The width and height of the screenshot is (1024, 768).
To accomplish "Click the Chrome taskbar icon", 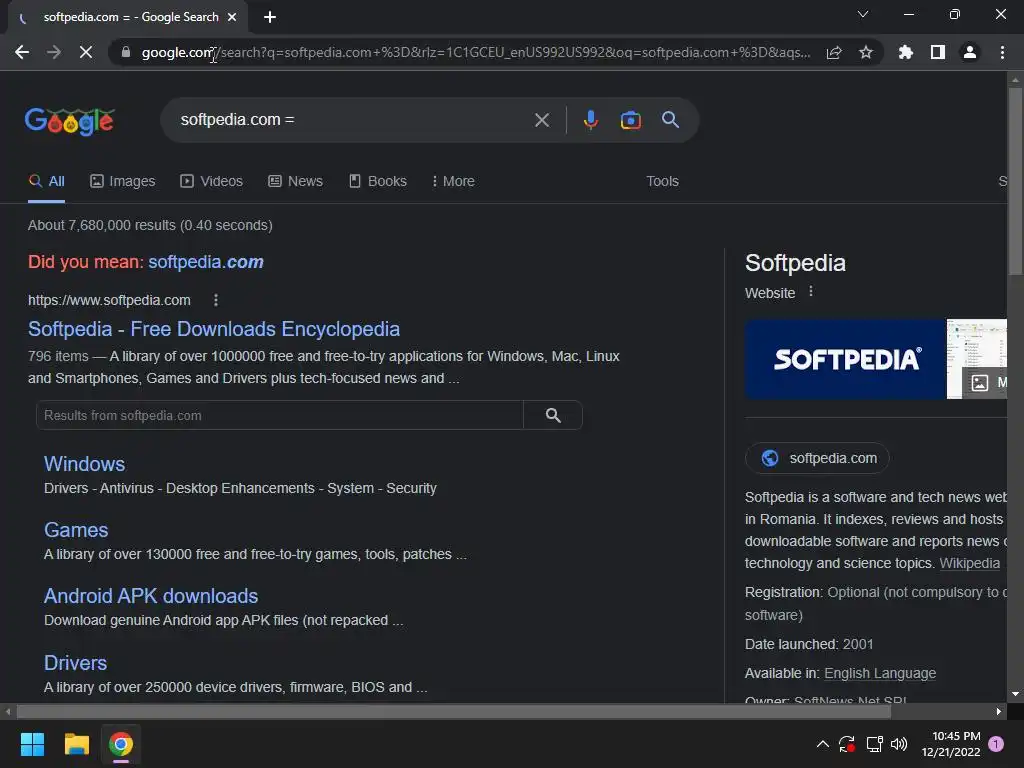I will [120, 744].
